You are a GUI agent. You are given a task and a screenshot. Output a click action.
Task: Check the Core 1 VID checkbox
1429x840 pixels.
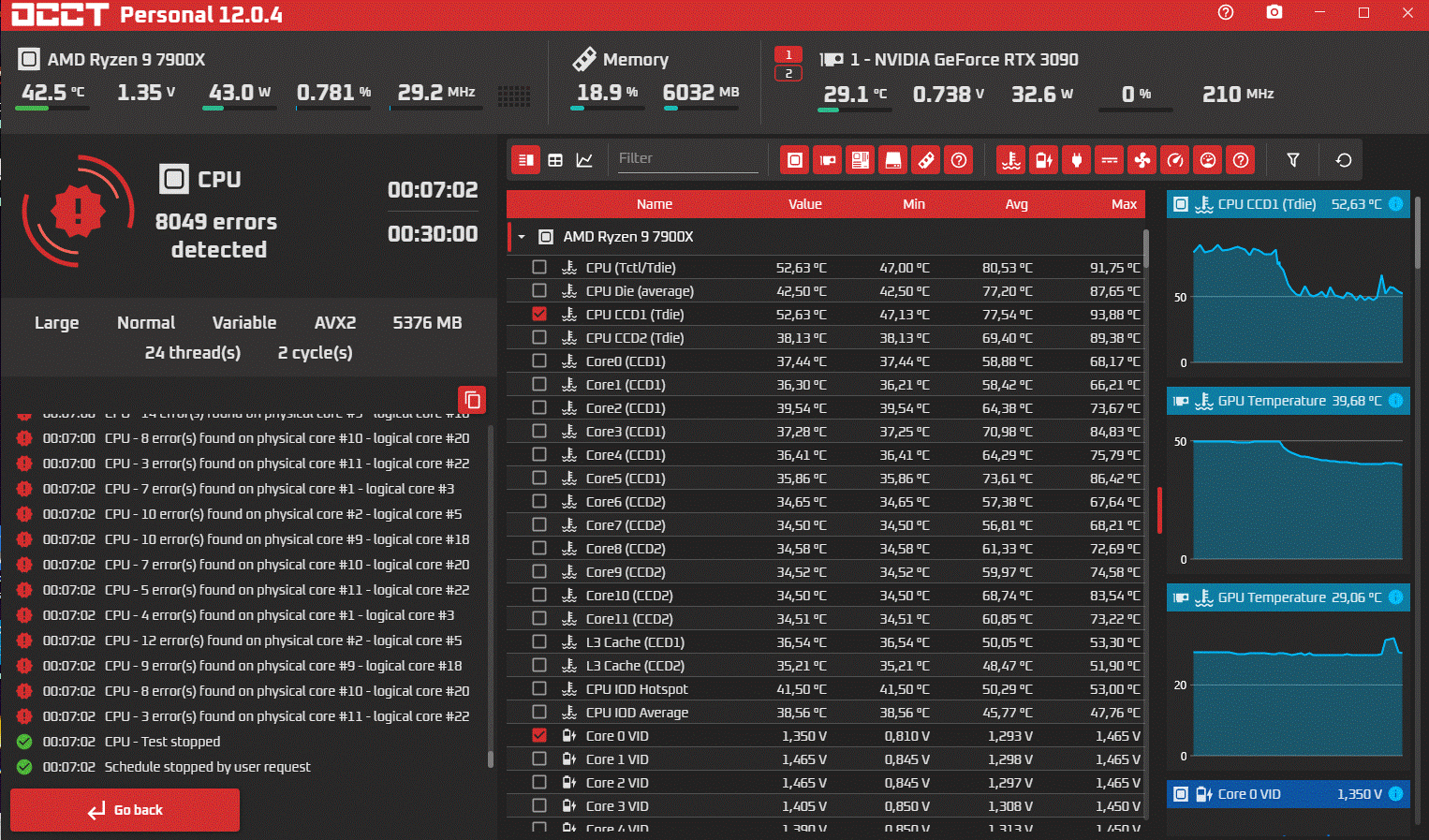[x=539, y=759]
